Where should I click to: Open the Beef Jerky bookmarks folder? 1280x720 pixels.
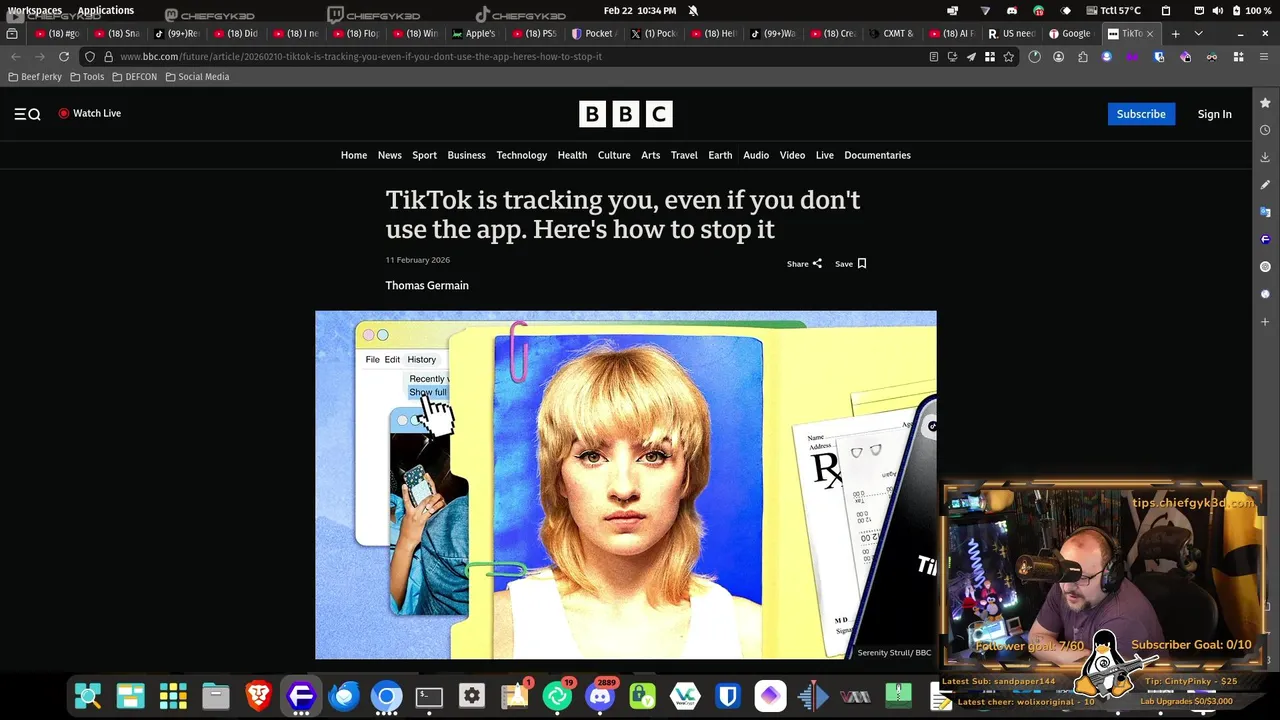point(35,77)
